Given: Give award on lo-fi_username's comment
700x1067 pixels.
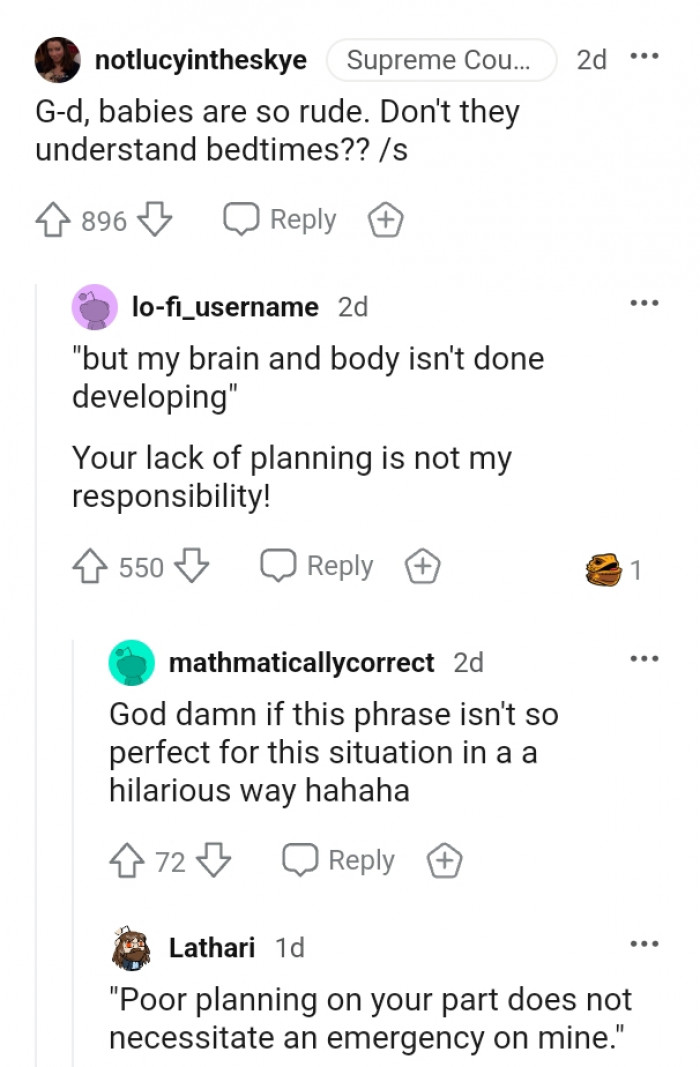Looking at the screenshot, I should pyautogui.click(x=423, y=567).
